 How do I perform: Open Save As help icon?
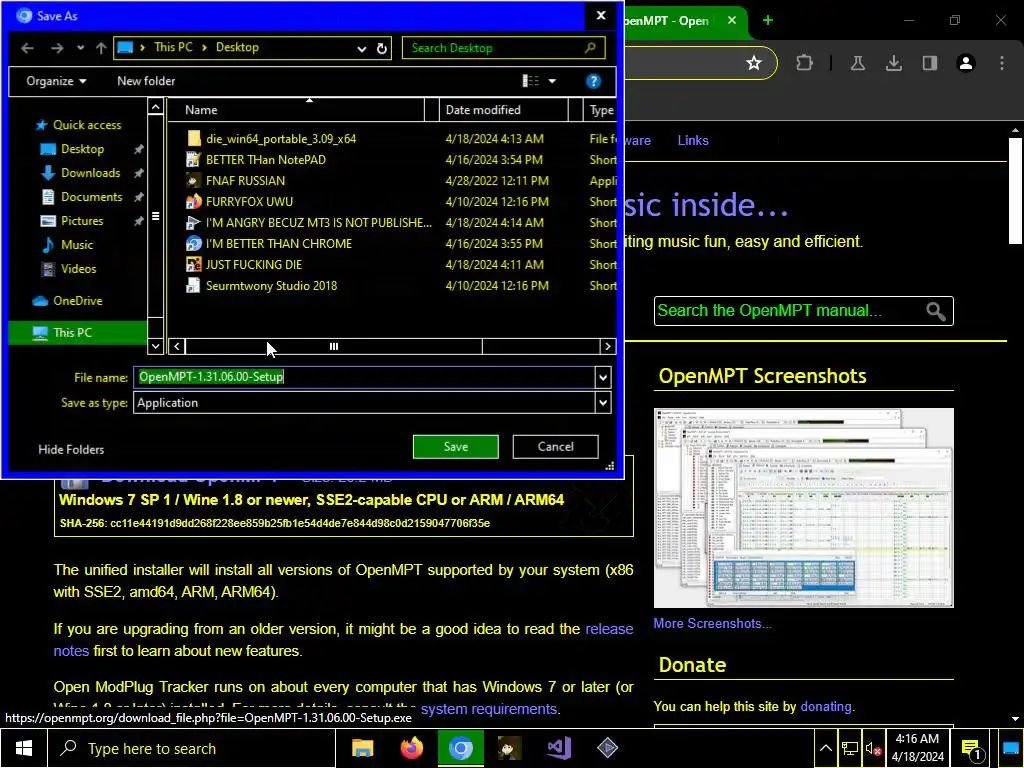pyautogui.click(x=593, y=81)
